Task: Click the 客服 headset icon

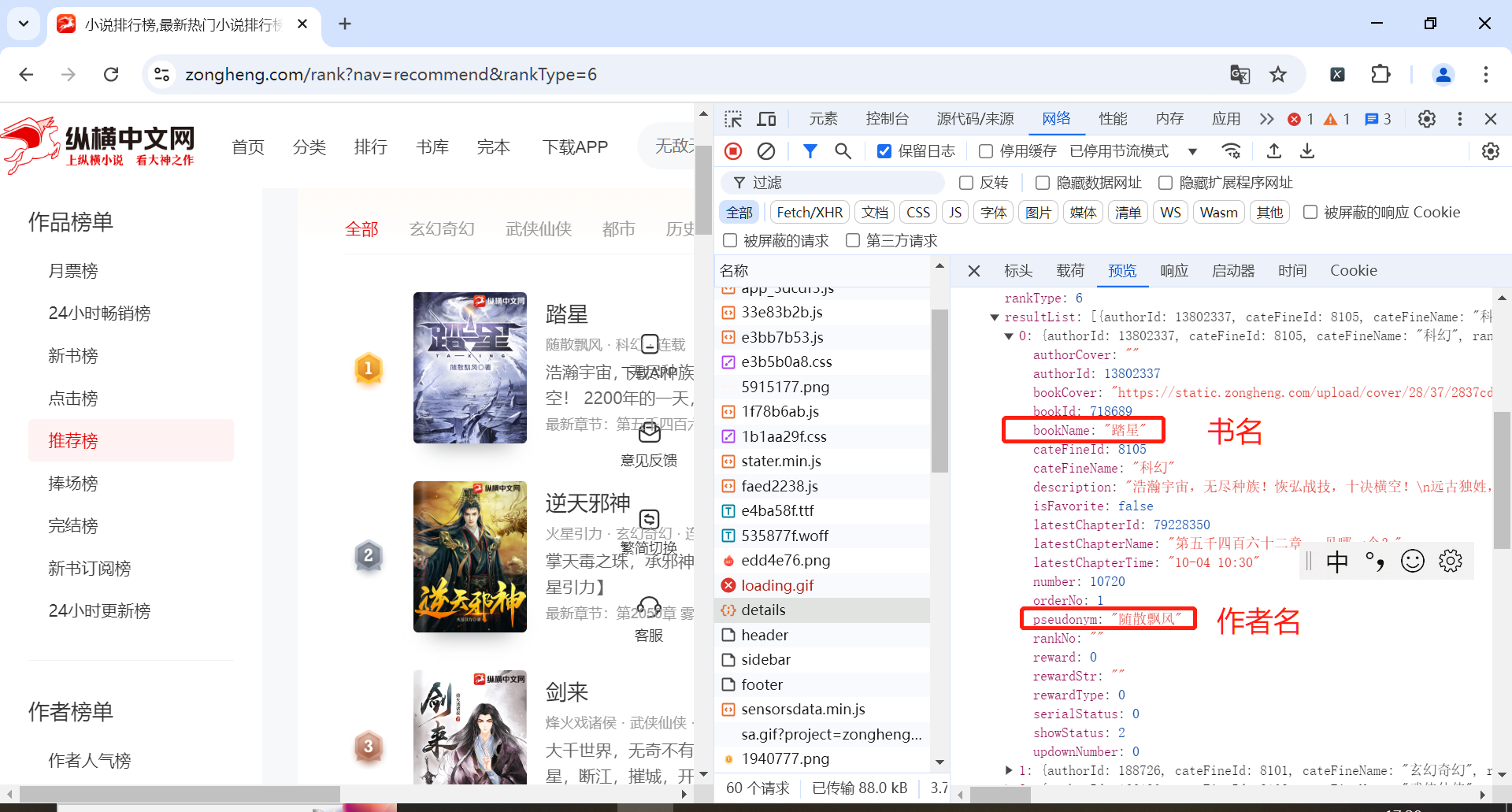Action: (x=649, y=608)
